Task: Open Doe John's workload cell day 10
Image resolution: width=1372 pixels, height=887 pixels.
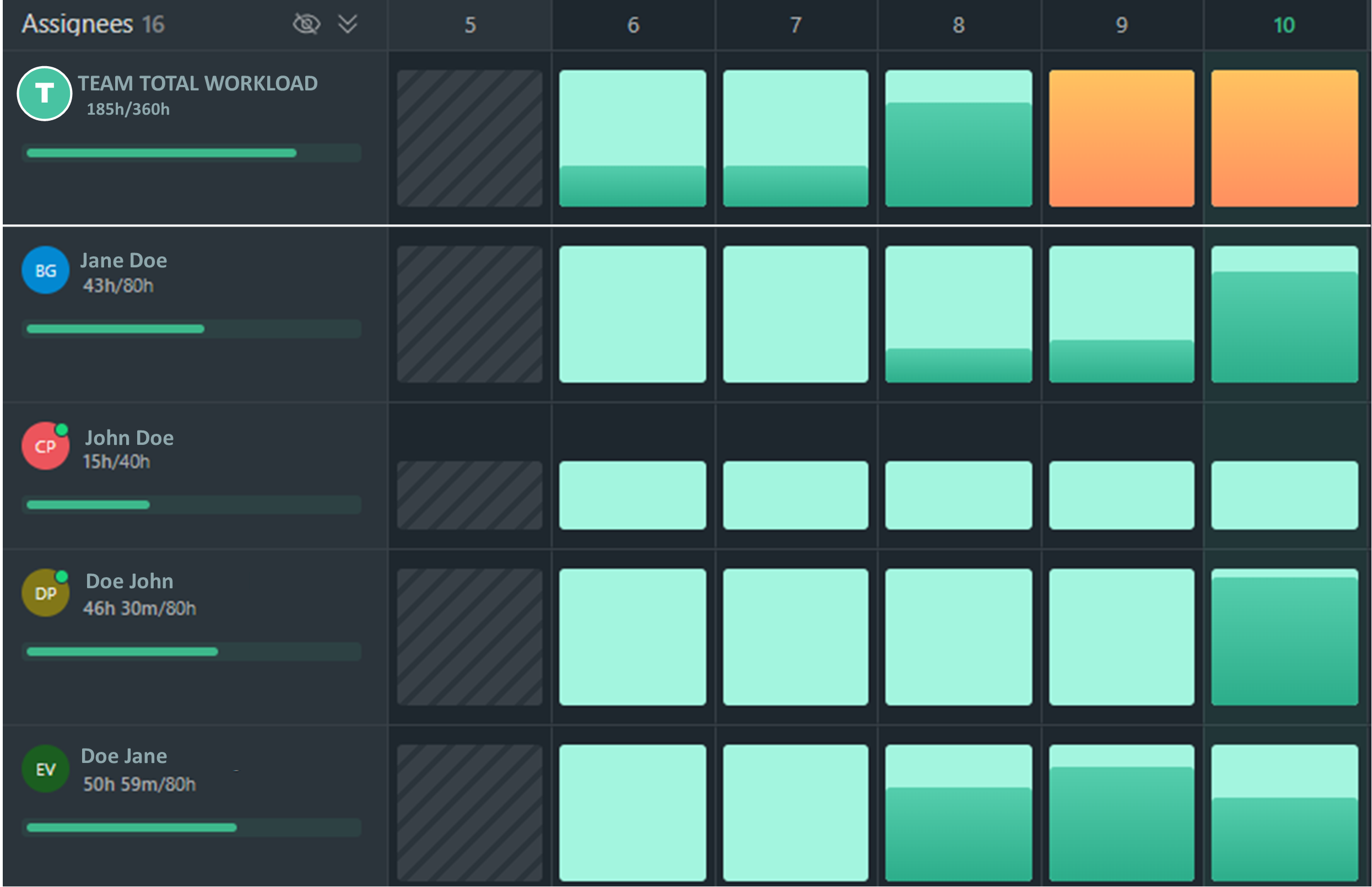Action: pyautogui.click(x=1284, y=637)
